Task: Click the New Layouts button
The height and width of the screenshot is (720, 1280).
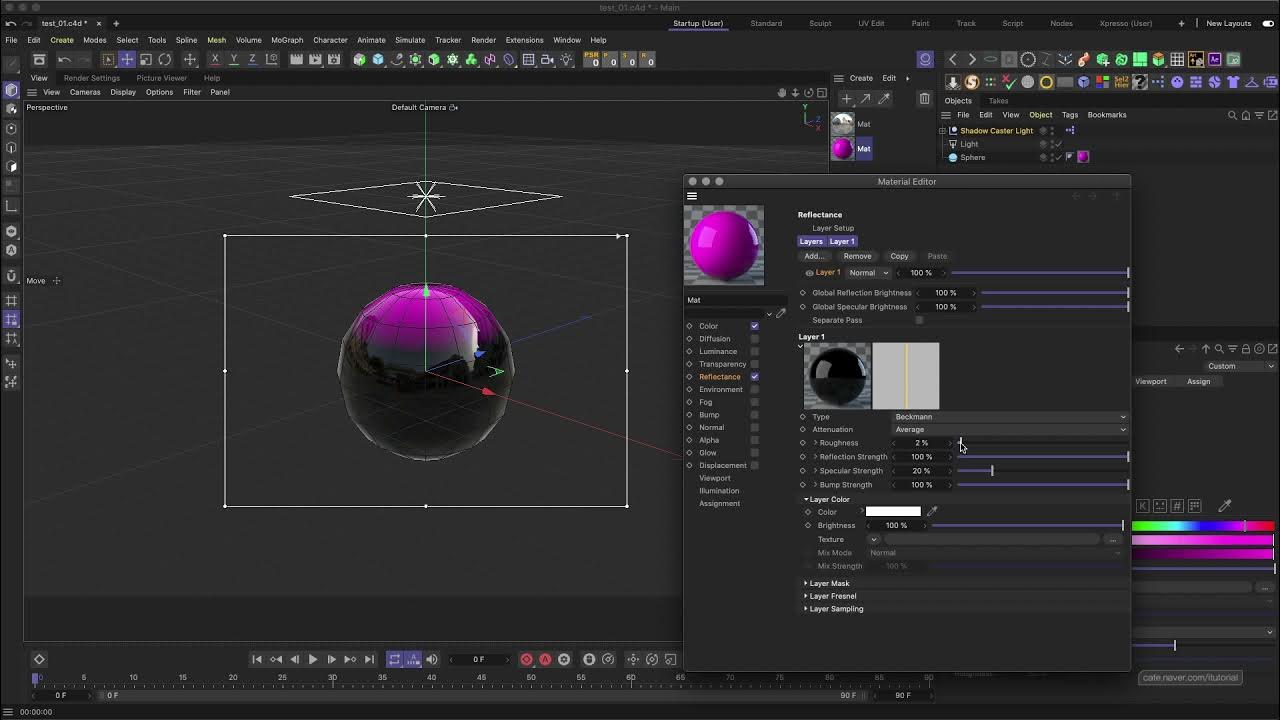Action: click(x=1228, y=23)
